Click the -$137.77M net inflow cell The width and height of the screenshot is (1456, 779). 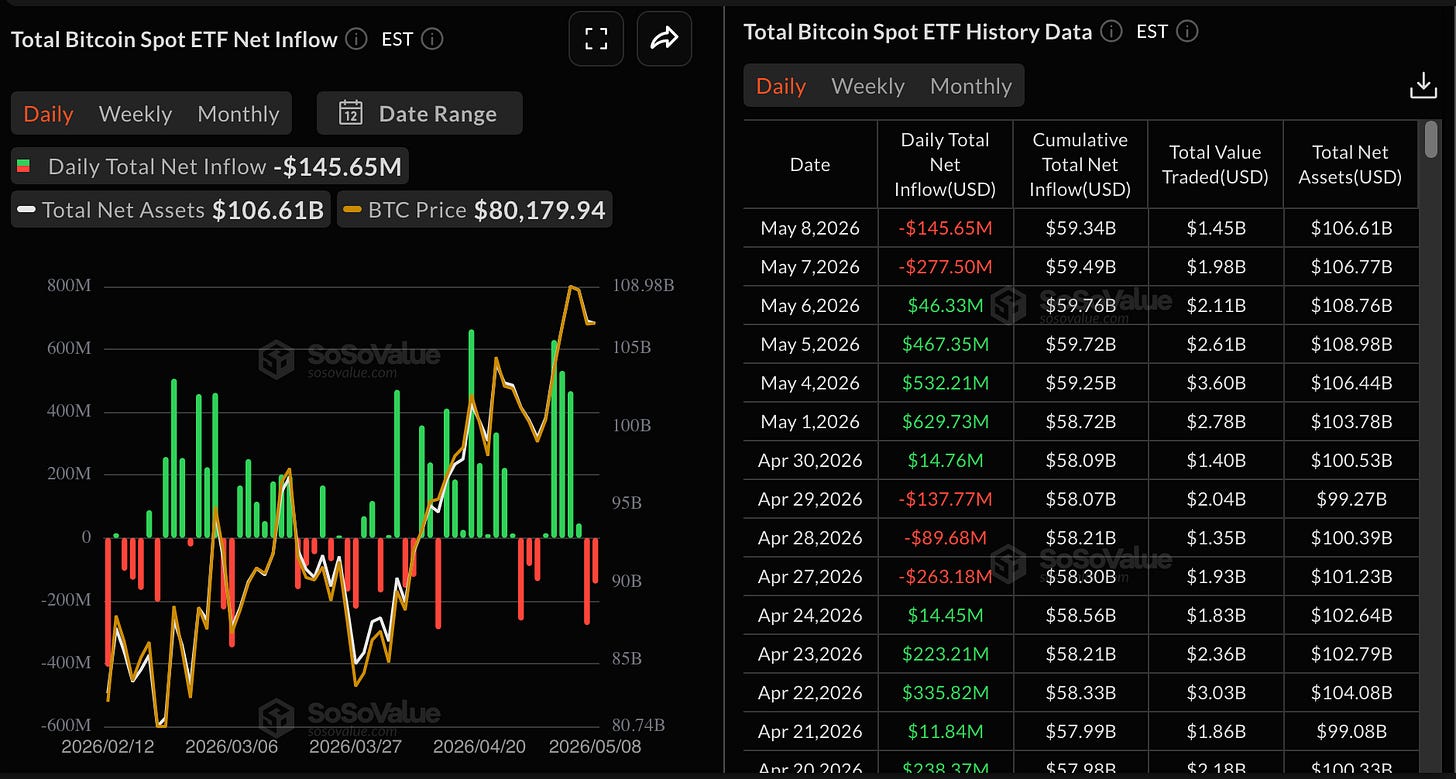click(945, 499)
